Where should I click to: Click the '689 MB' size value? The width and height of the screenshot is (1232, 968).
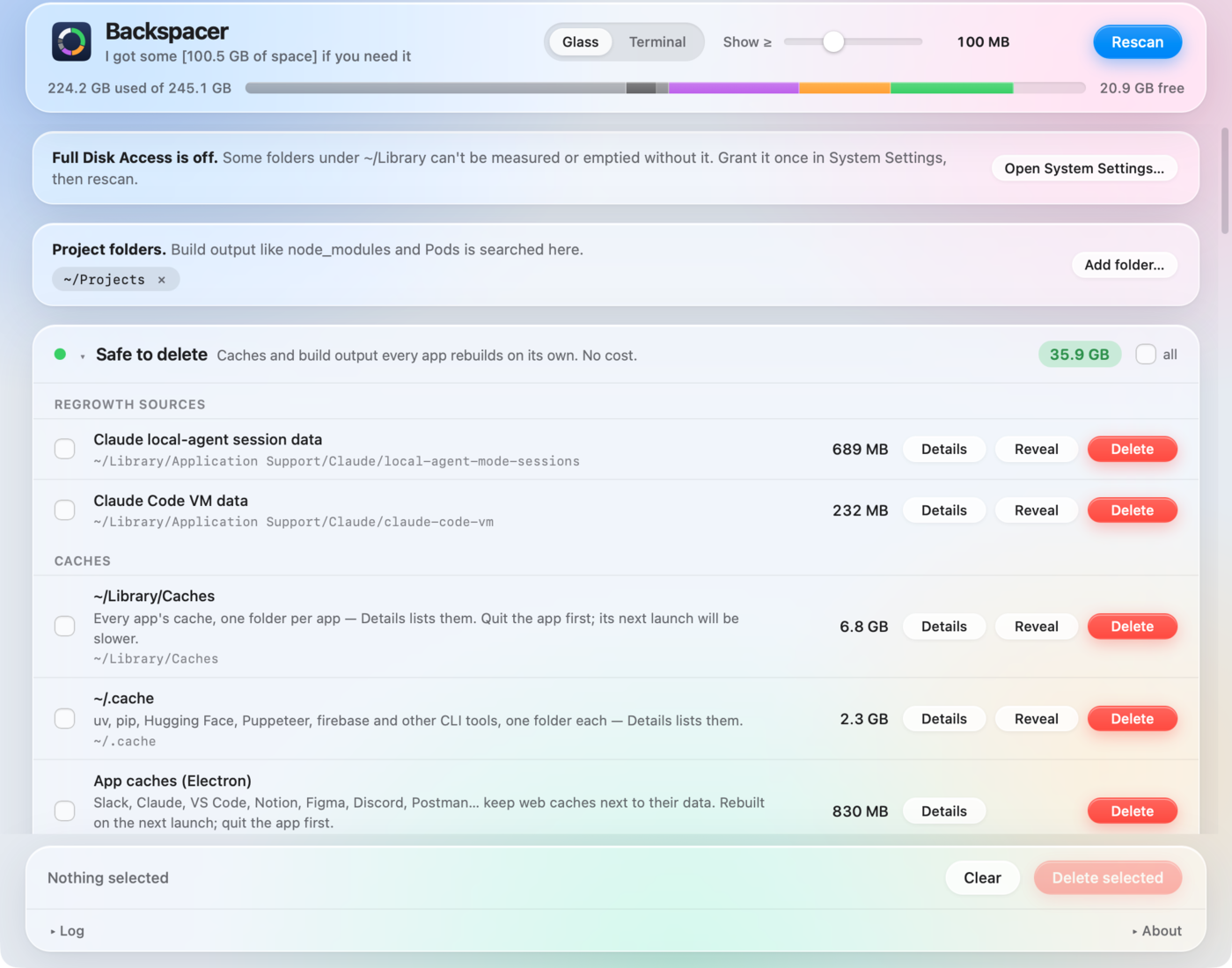tap(860, 450)
